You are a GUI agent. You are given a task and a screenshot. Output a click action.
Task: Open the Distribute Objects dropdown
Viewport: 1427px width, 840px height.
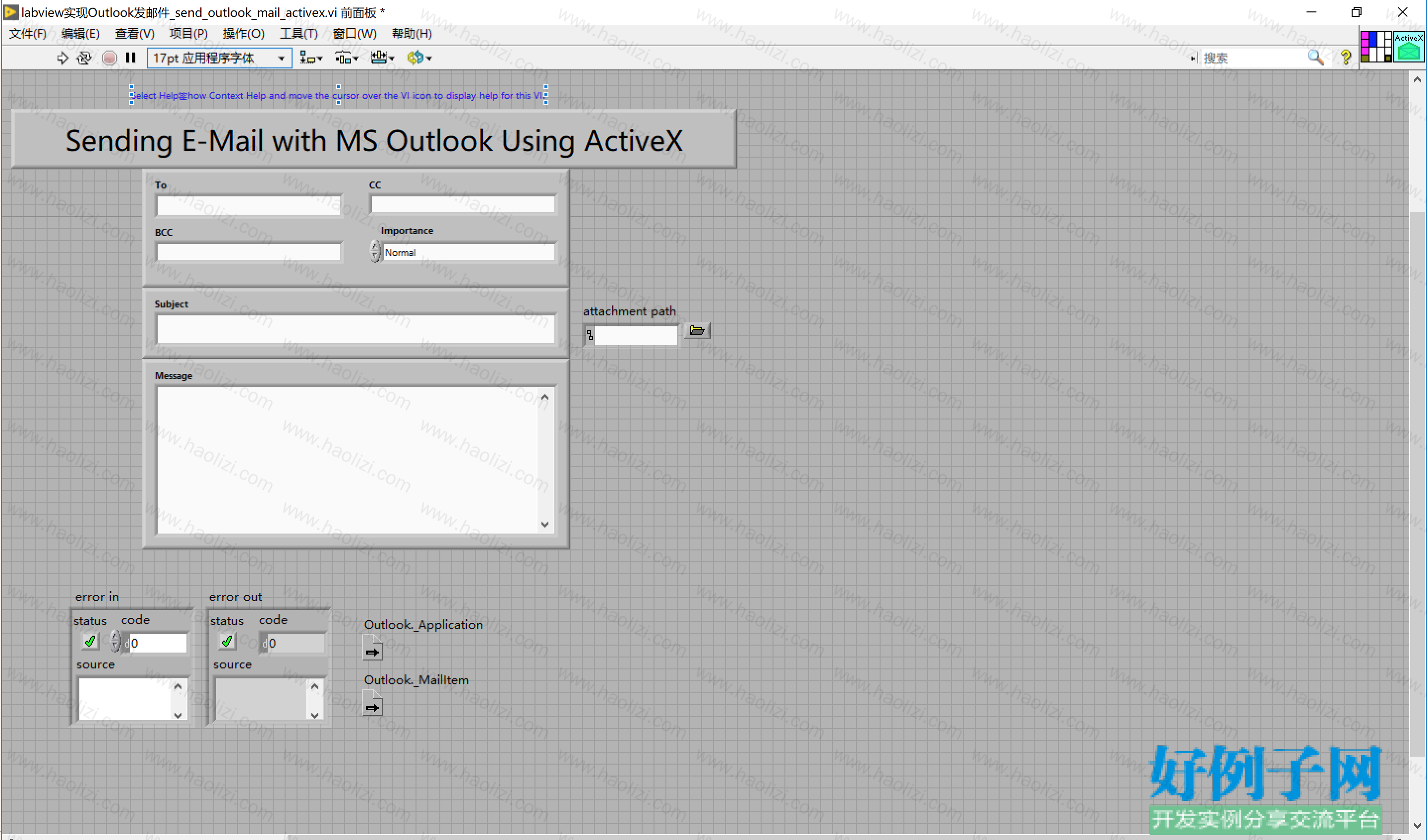click(347, 58)
